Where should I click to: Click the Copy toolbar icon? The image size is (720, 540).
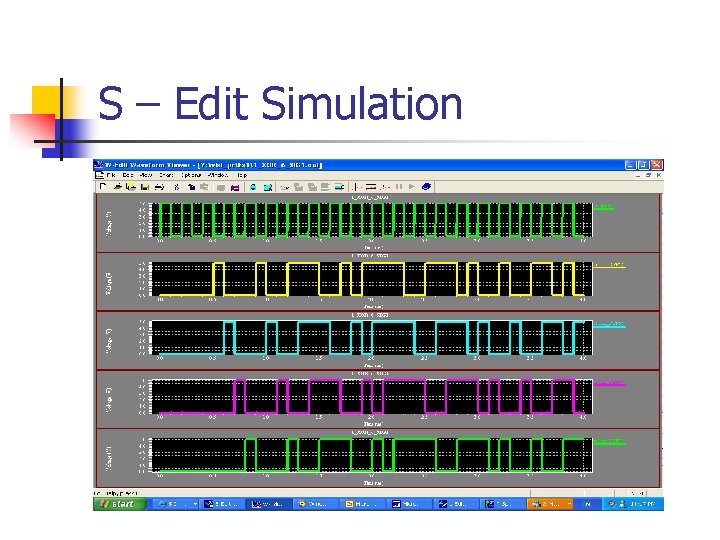point(191,187)
